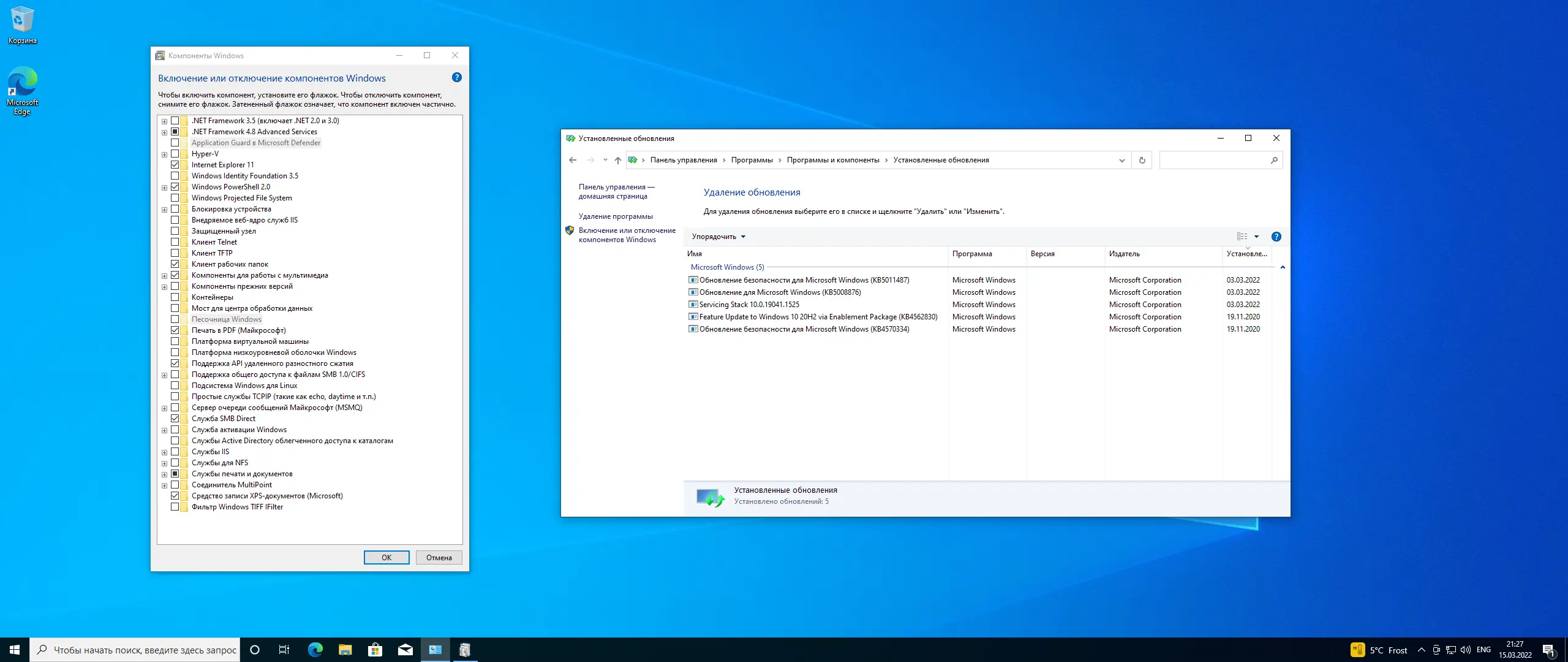The image size is (1568, 662).
Task: Go up one level with the up arrow
Action: [617, 160]
